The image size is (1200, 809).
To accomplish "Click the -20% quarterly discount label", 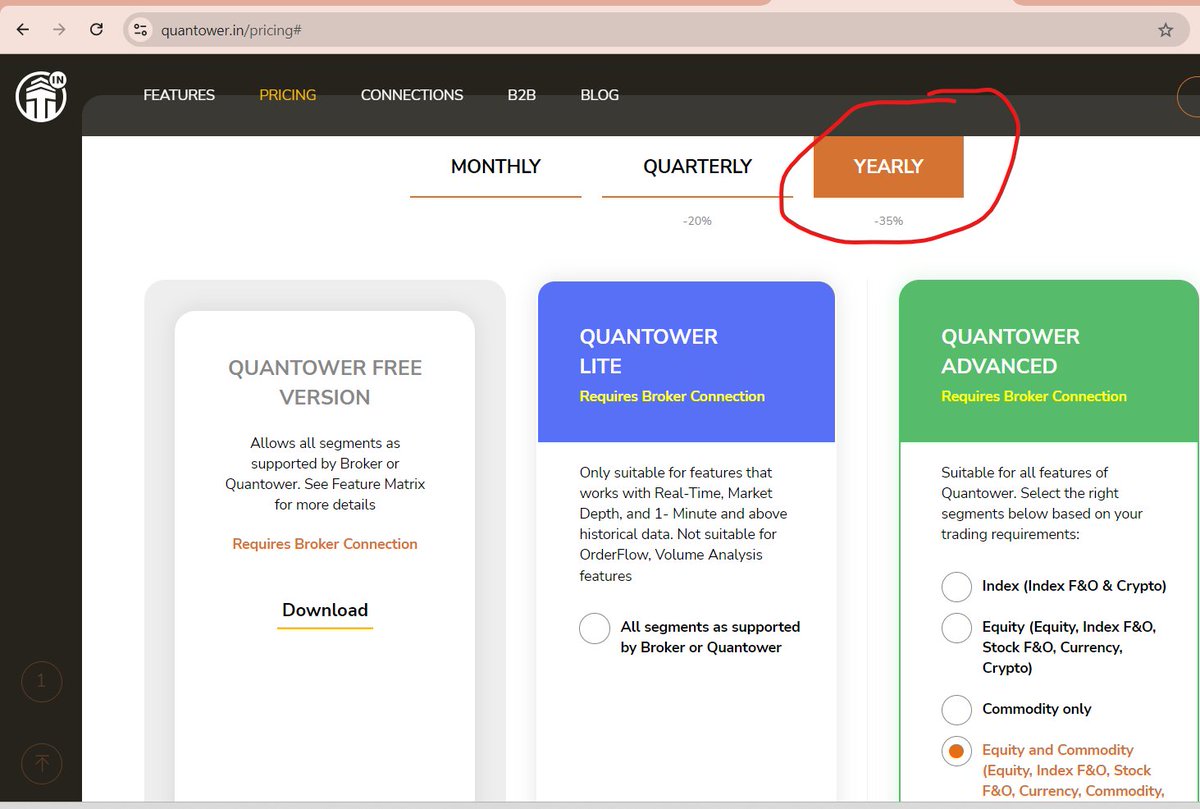I will coord(697,221).
